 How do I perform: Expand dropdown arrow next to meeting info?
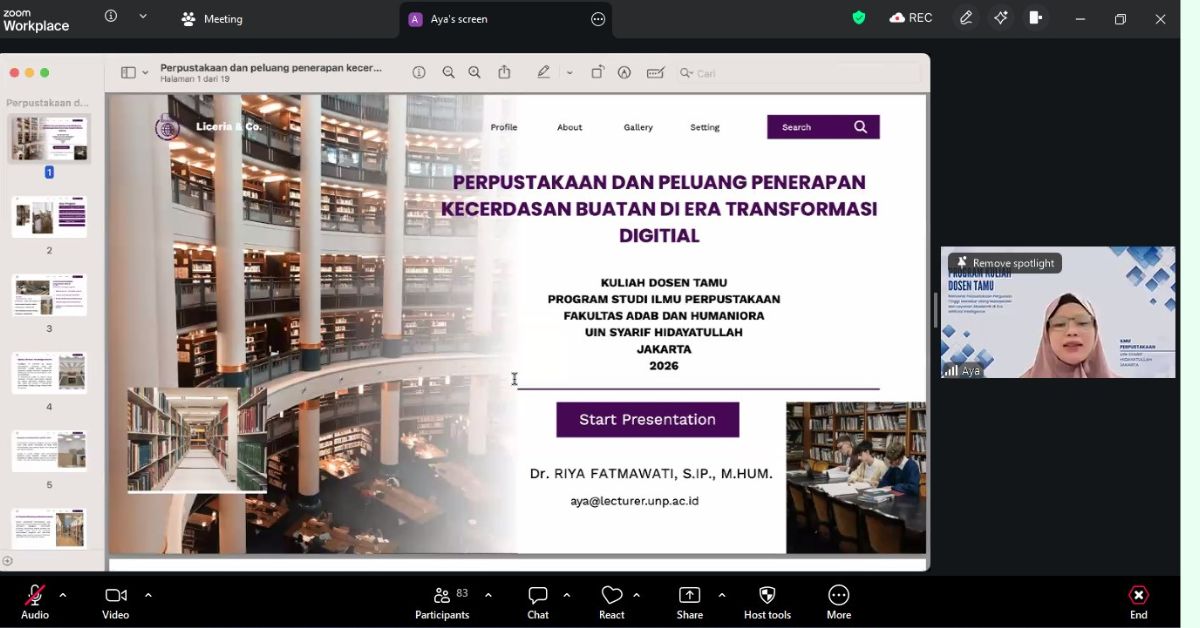[143, 17]
